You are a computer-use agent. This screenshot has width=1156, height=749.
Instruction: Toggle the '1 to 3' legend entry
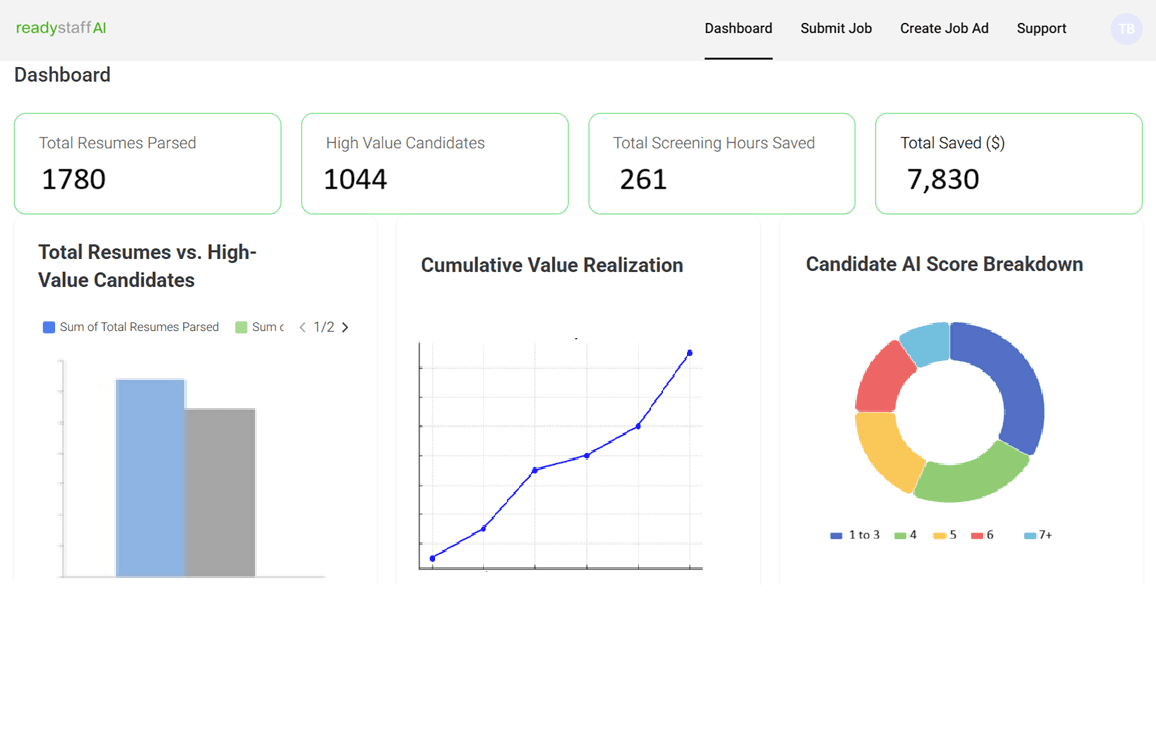pyautogui.click(x=855, y=535)
